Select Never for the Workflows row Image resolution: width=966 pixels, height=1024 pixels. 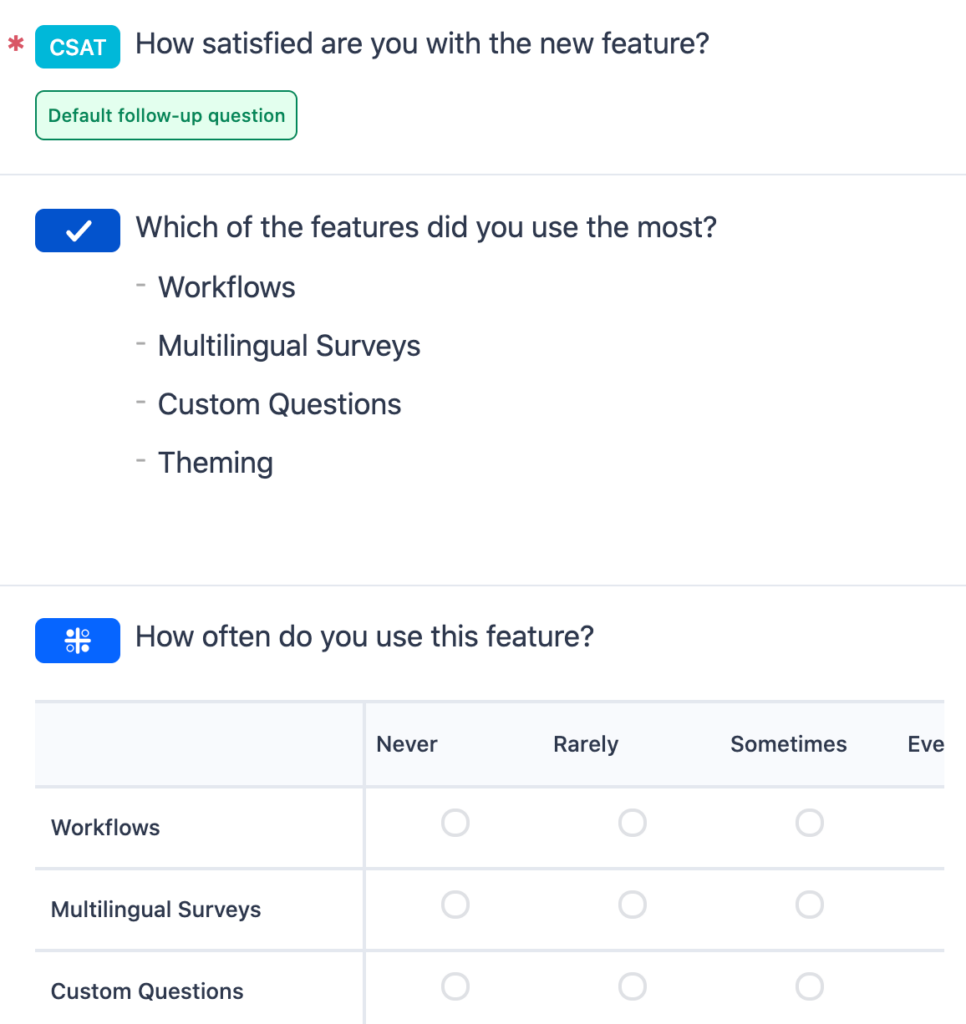455,822
